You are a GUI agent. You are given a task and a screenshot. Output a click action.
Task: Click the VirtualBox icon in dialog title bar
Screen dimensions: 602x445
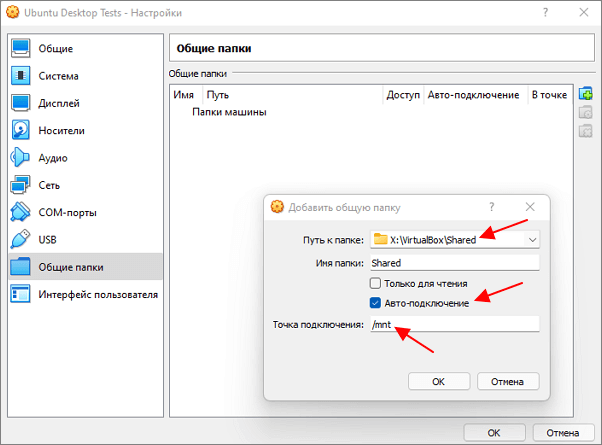[277, 207]
